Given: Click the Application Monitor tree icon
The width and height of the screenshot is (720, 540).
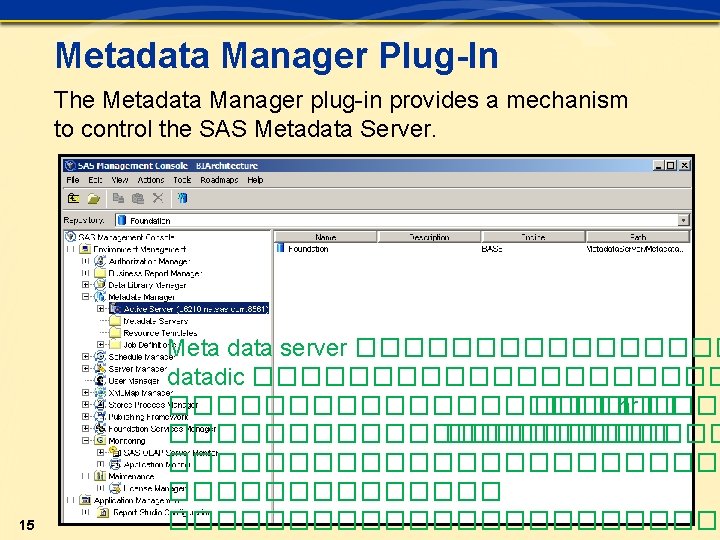Looking at the screenshot, I should click(115, 464).
